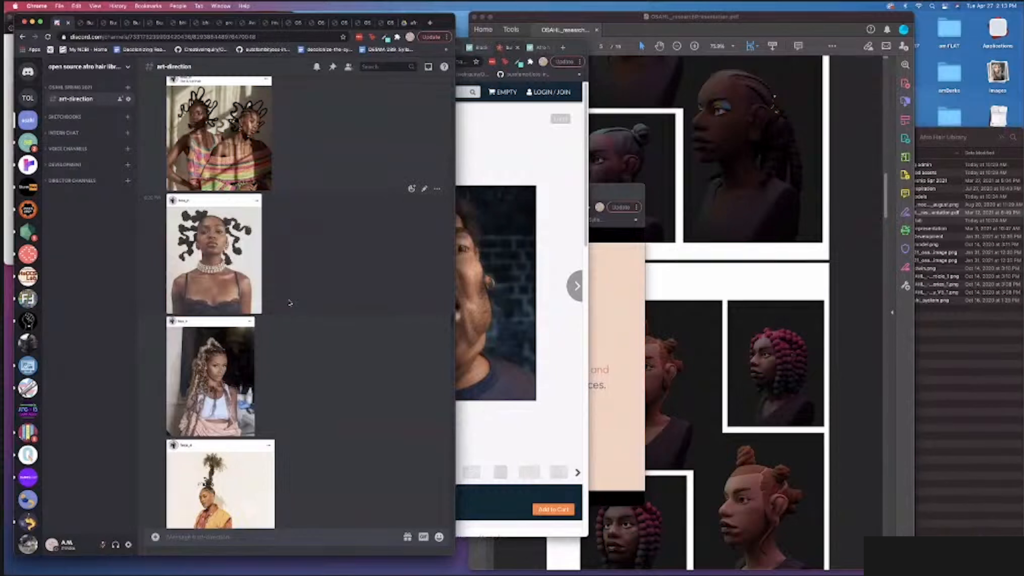Open palm-tree hairstyle image thumbnail
Screen dimensions: 1024x576
(221, 484)
